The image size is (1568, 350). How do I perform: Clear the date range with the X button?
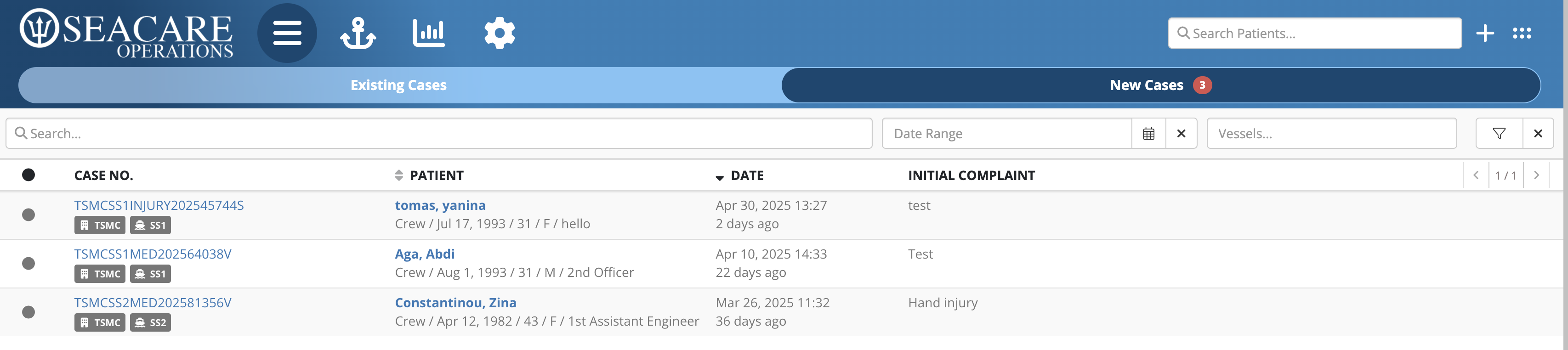tap(1181, 133)
